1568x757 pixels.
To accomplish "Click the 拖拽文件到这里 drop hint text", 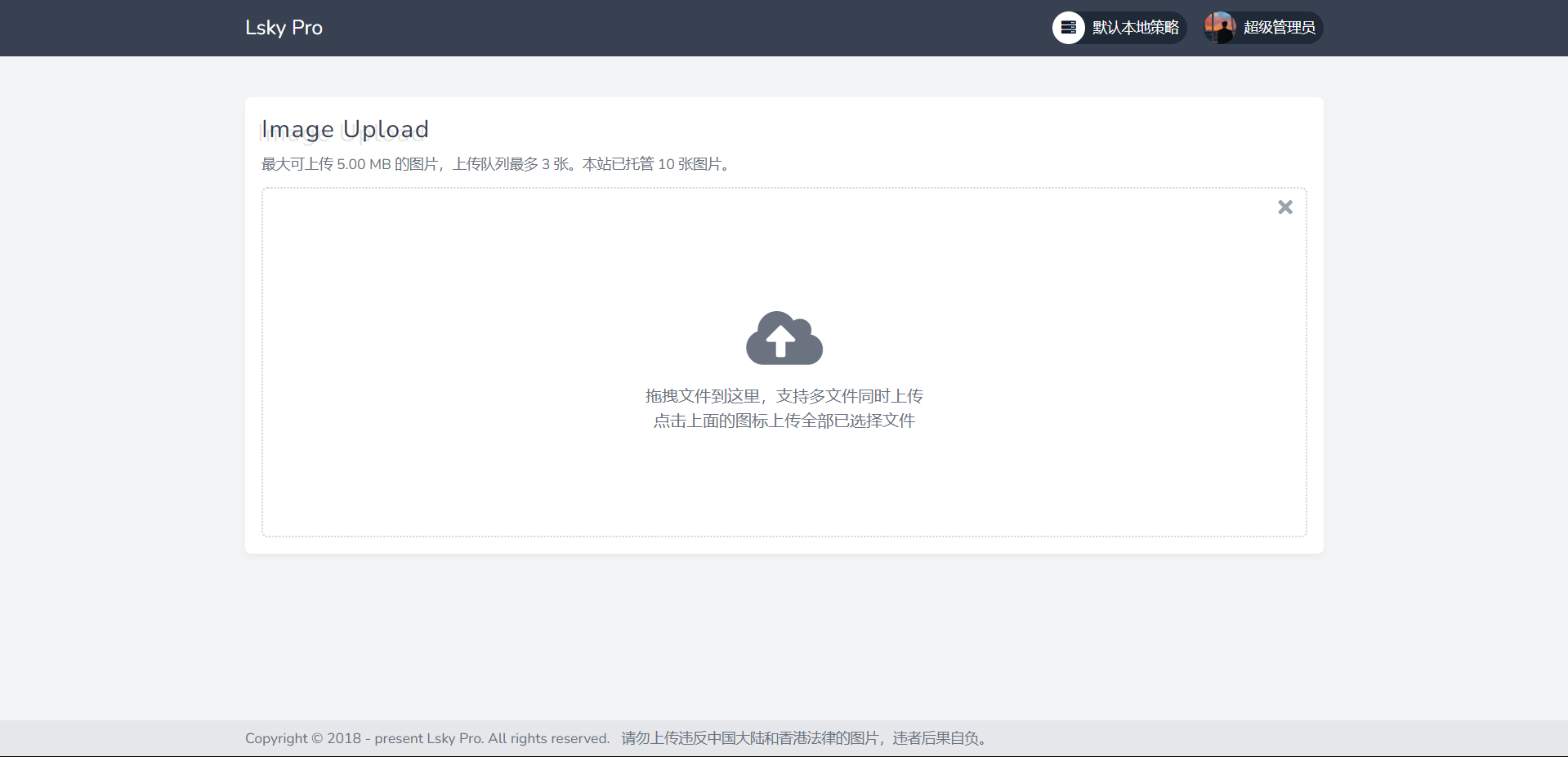I will [x=784, y=396].
